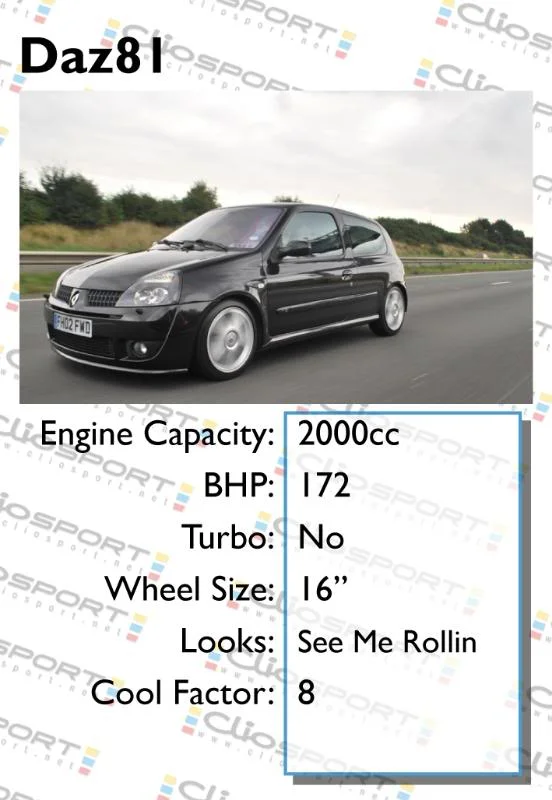Click the Turbo value No

click(321, 537)
